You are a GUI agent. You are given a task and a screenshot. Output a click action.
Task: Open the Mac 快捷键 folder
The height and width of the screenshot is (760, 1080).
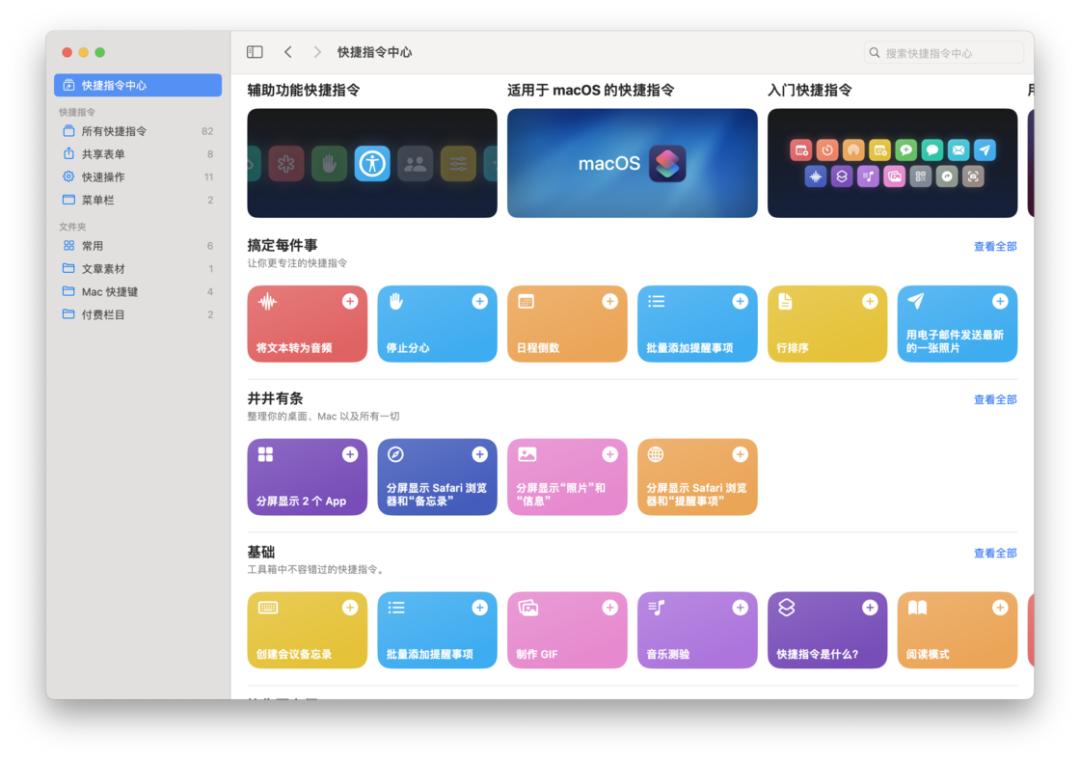coord(138,291)
